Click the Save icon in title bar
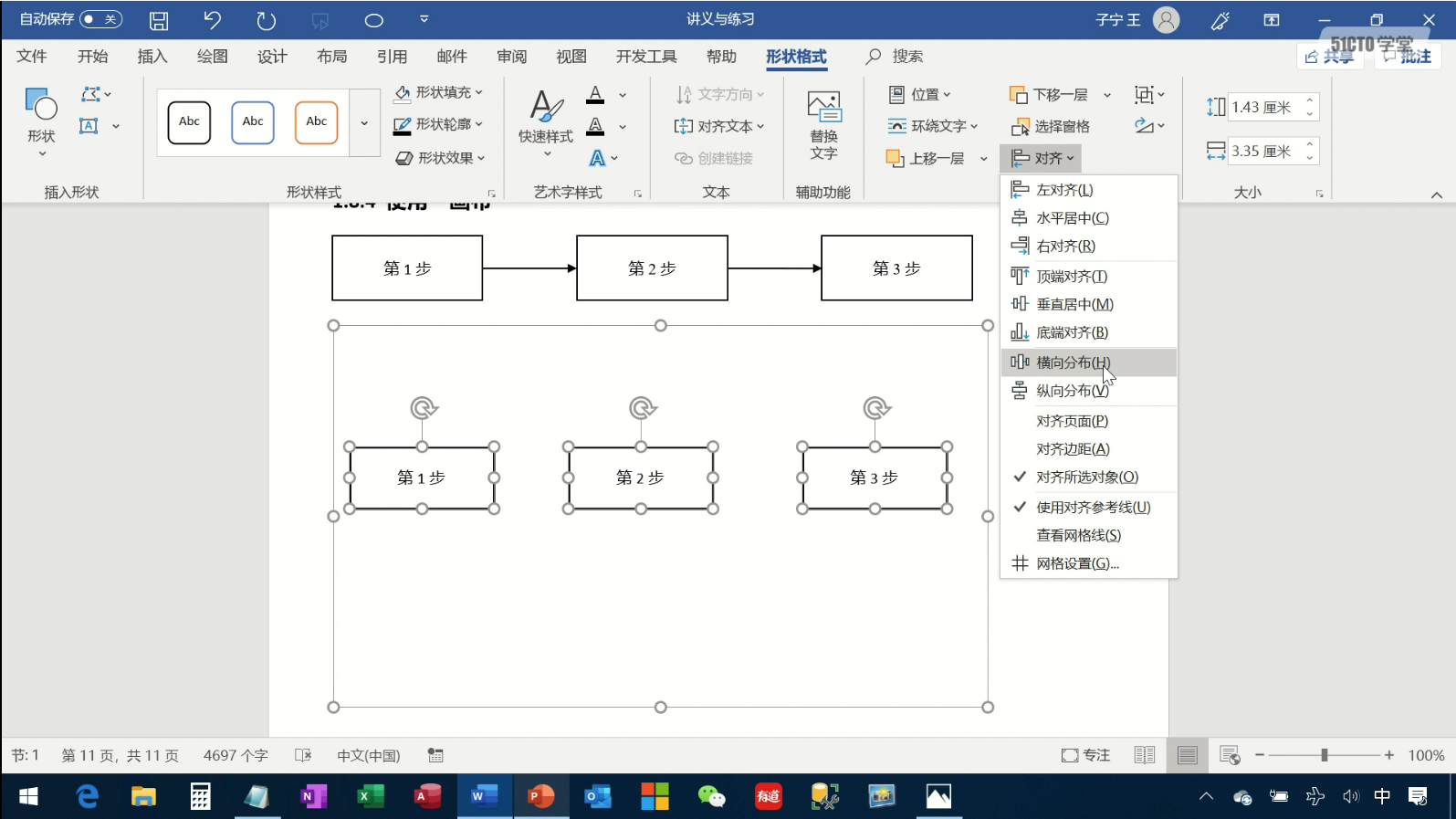Image resolution: width=1456 pixels, height=819 pixels. 159,20
